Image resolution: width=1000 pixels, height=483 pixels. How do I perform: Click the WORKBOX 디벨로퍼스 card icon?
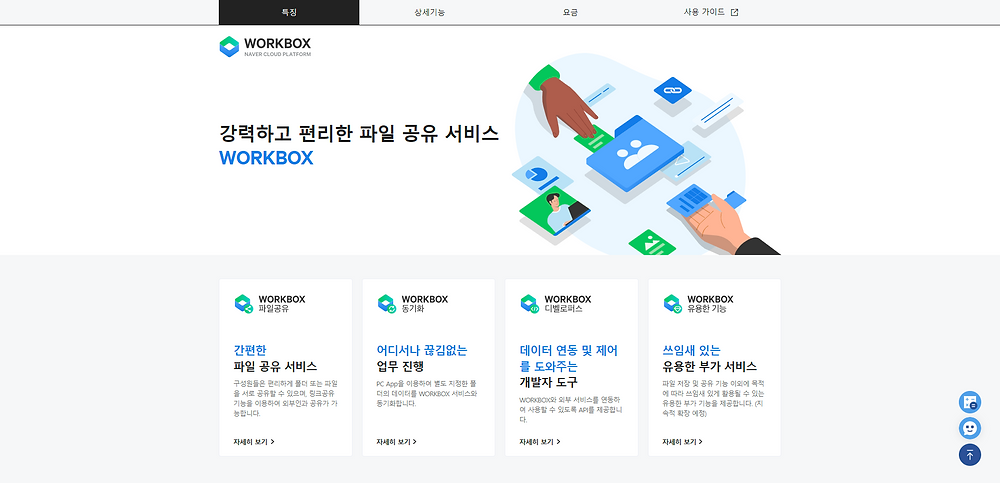(529, 304)
